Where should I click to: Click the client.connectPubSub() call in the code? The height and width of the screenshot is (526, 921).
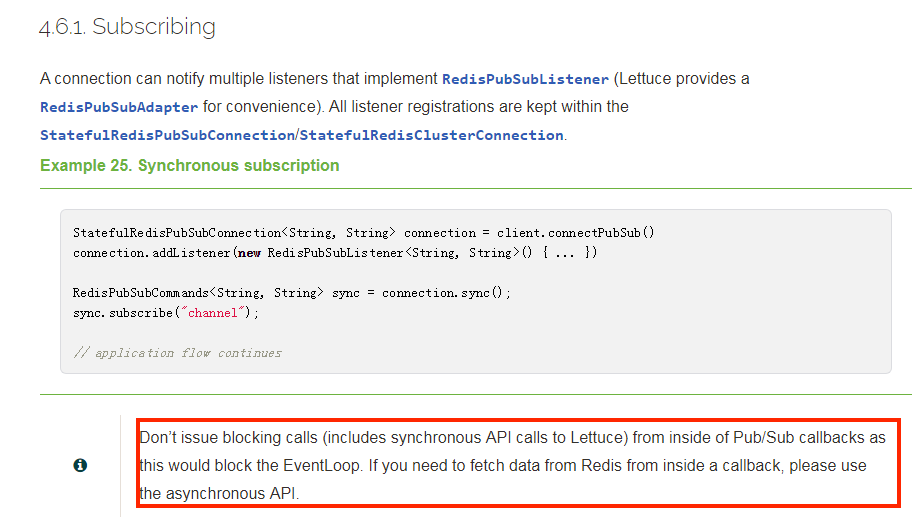pos(576,233)
